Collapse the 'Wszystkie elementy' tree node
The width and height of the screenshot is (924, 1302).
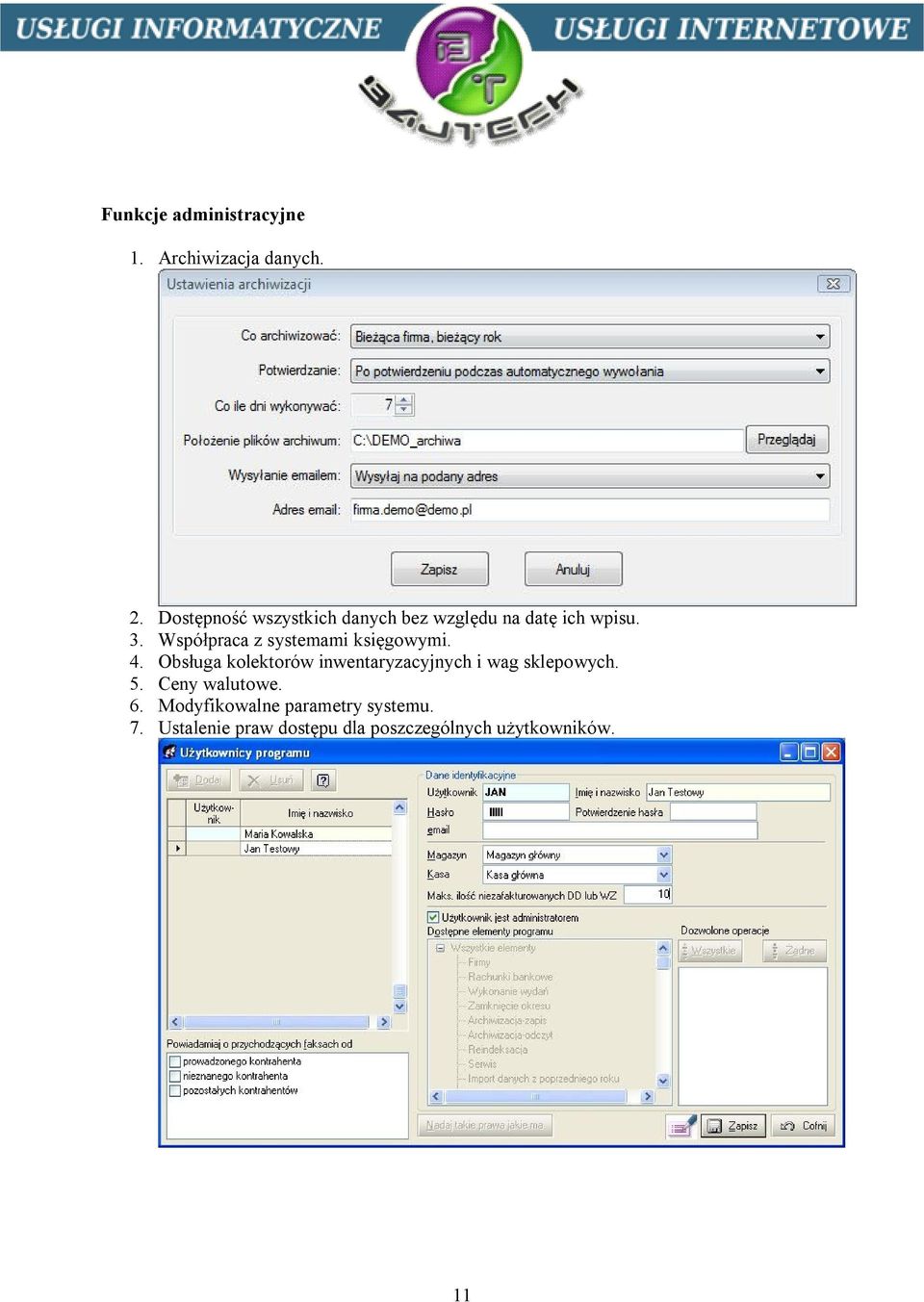[440, 948]
